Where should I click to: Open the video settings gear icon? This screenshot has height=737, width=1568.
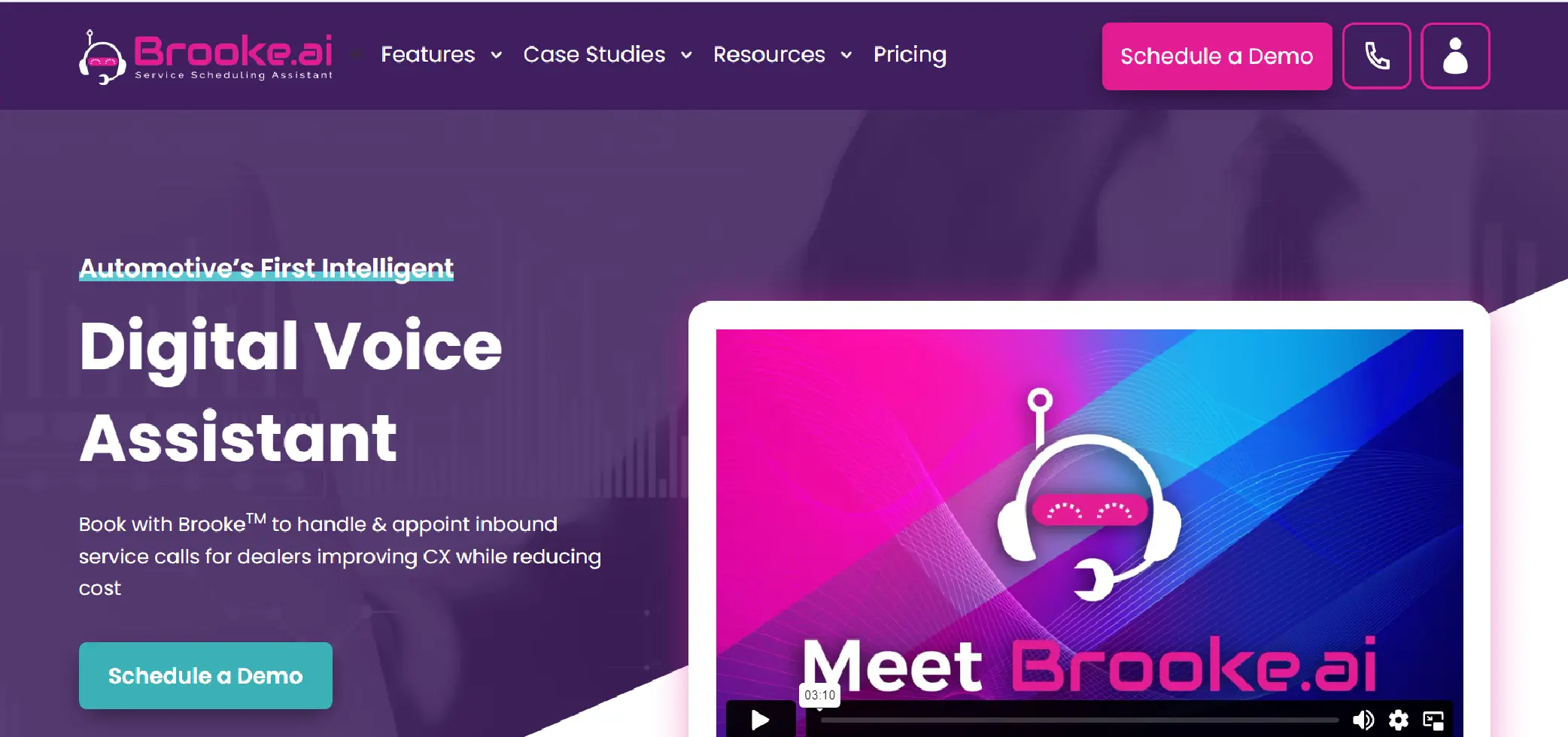1398,720
